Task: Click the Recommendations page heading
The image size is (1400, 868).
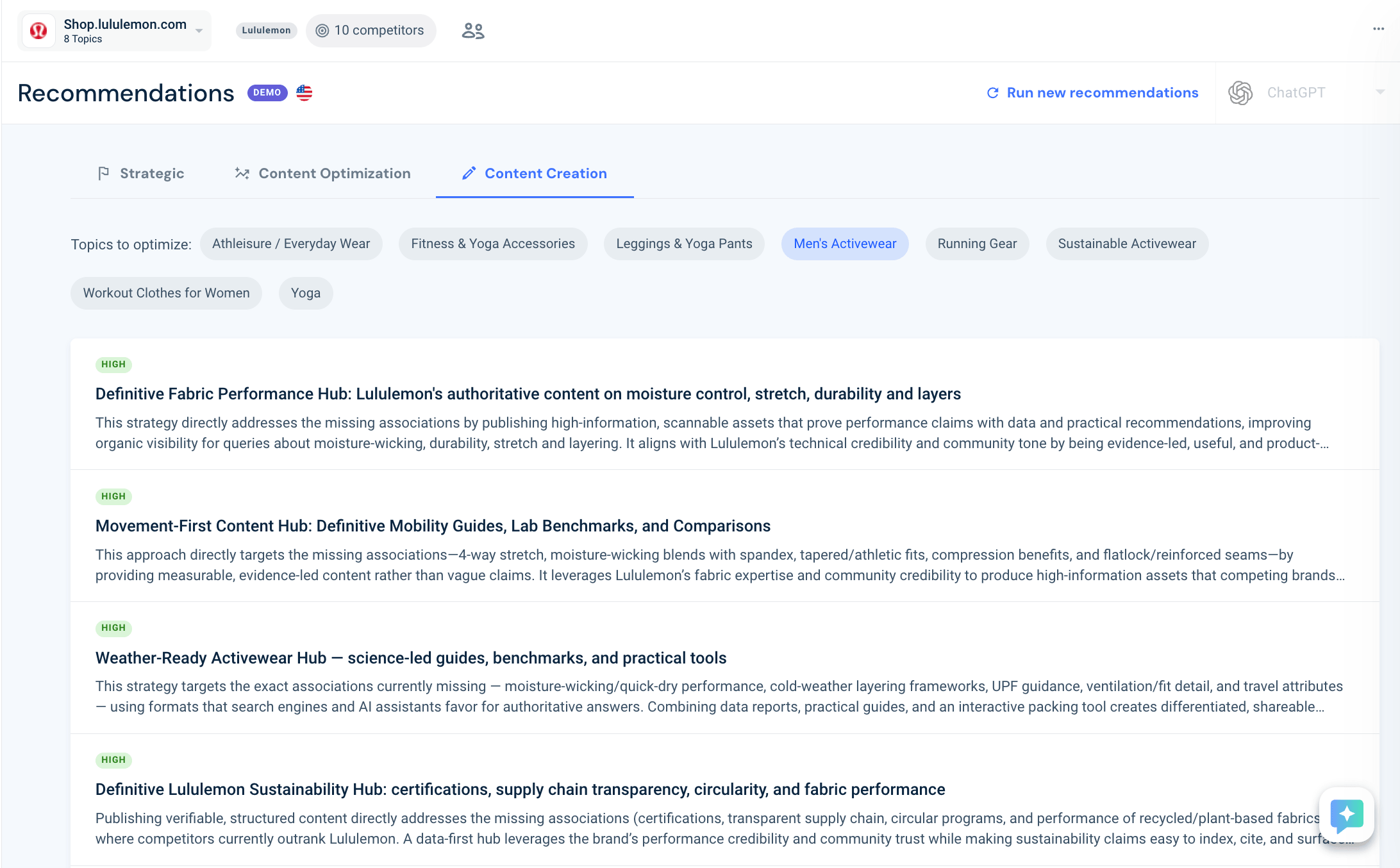Action: click(x=126, y=93)
